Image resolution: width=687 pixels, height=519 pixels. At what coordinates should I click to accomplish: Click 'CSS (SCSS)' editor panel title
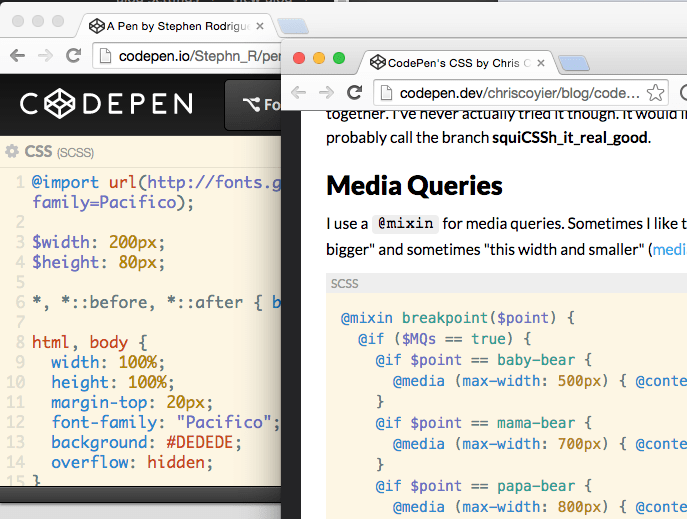(x=59, y=152)
